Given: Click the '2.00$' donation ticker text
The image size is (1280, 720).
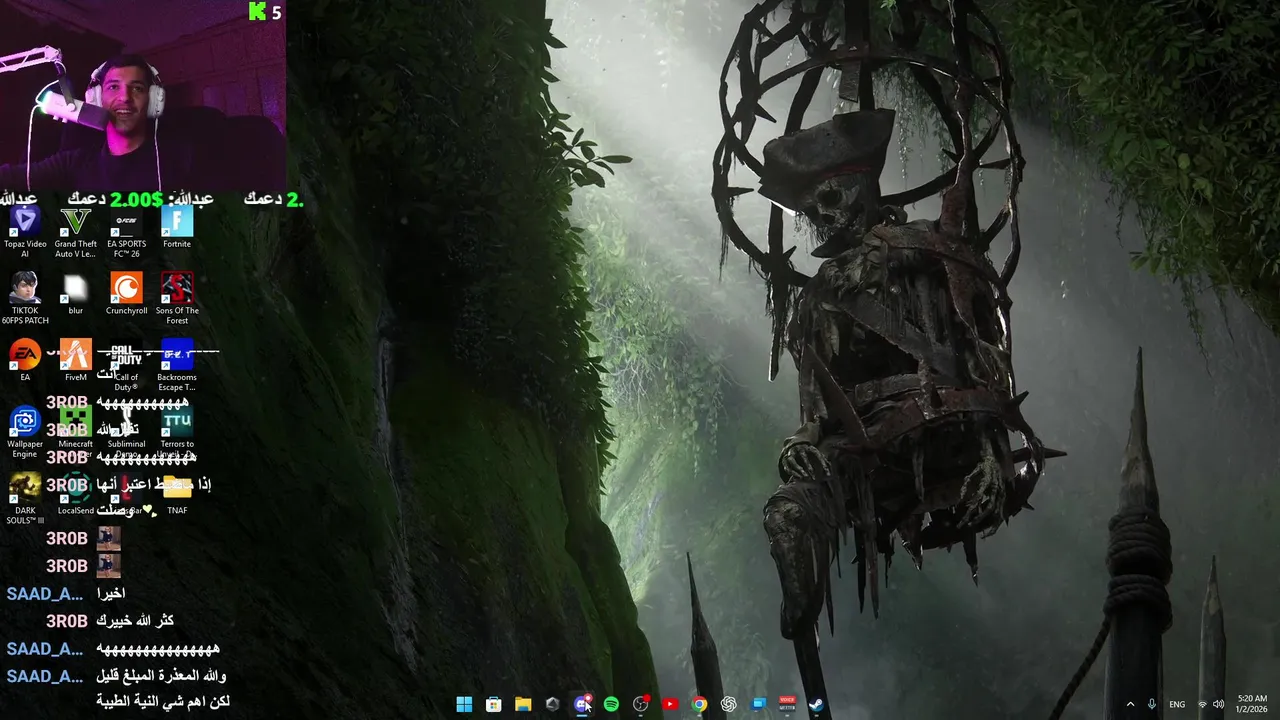Looking at the screenshot, I should (x=136, y=199).
